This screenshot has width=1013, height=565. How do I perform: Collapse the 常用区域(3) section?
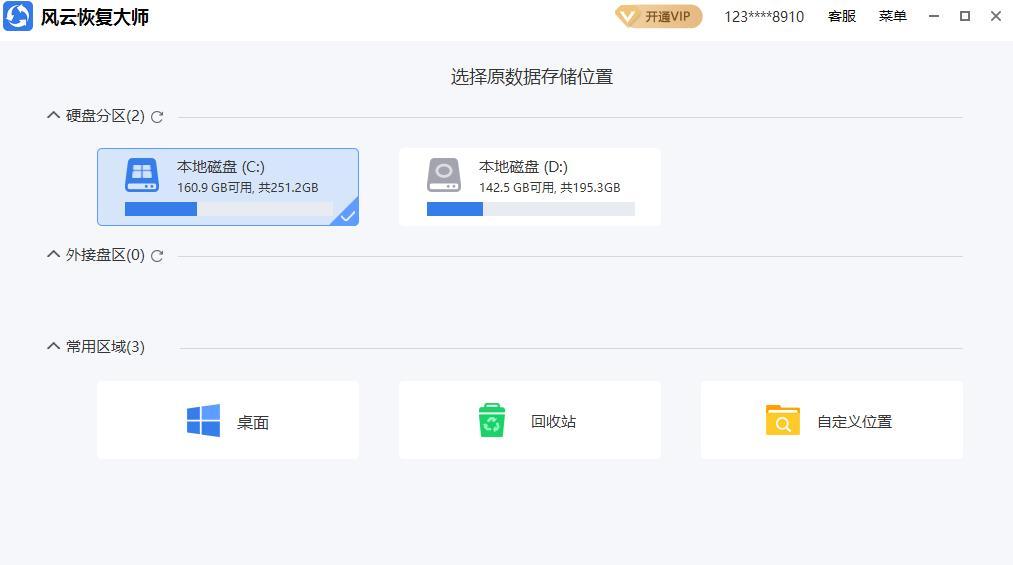click(53, 347)
